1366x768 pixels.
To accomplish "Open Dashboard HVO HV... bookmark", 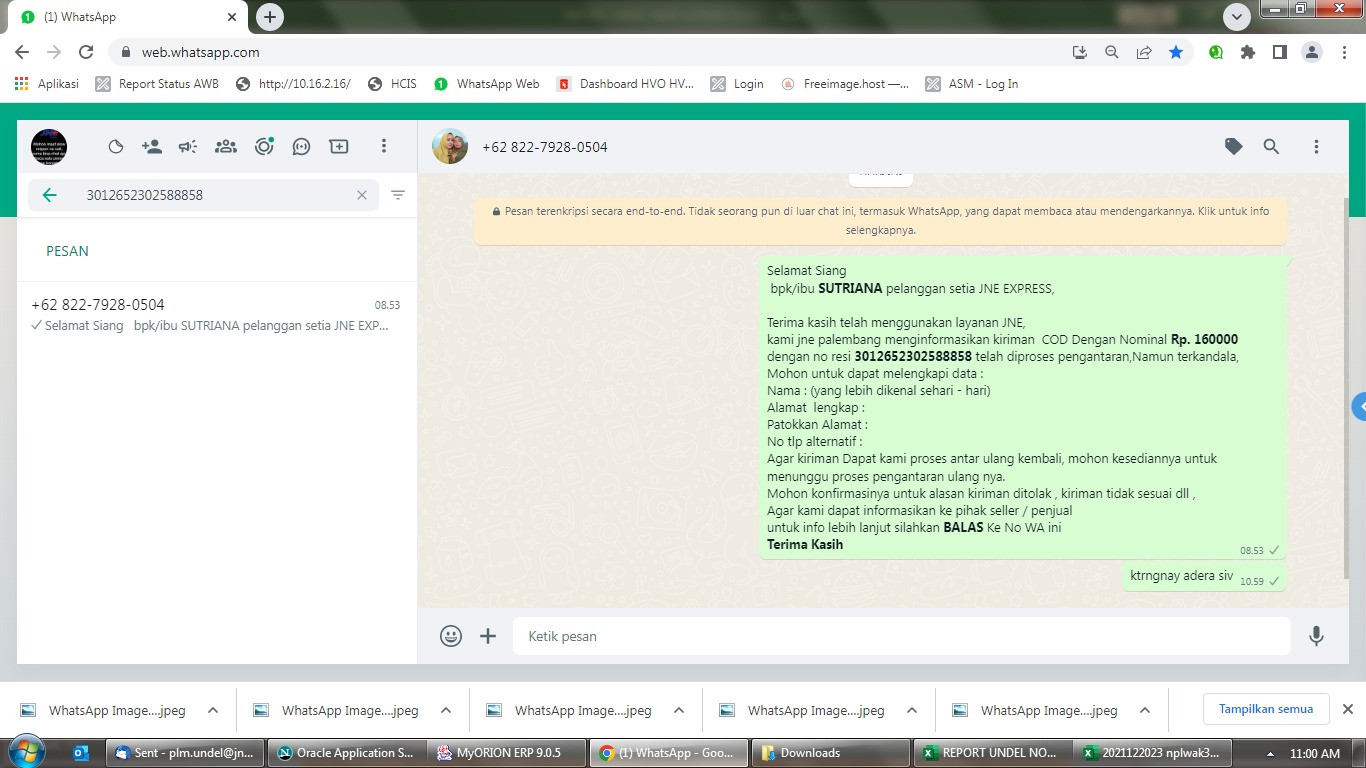I will 626,84.
